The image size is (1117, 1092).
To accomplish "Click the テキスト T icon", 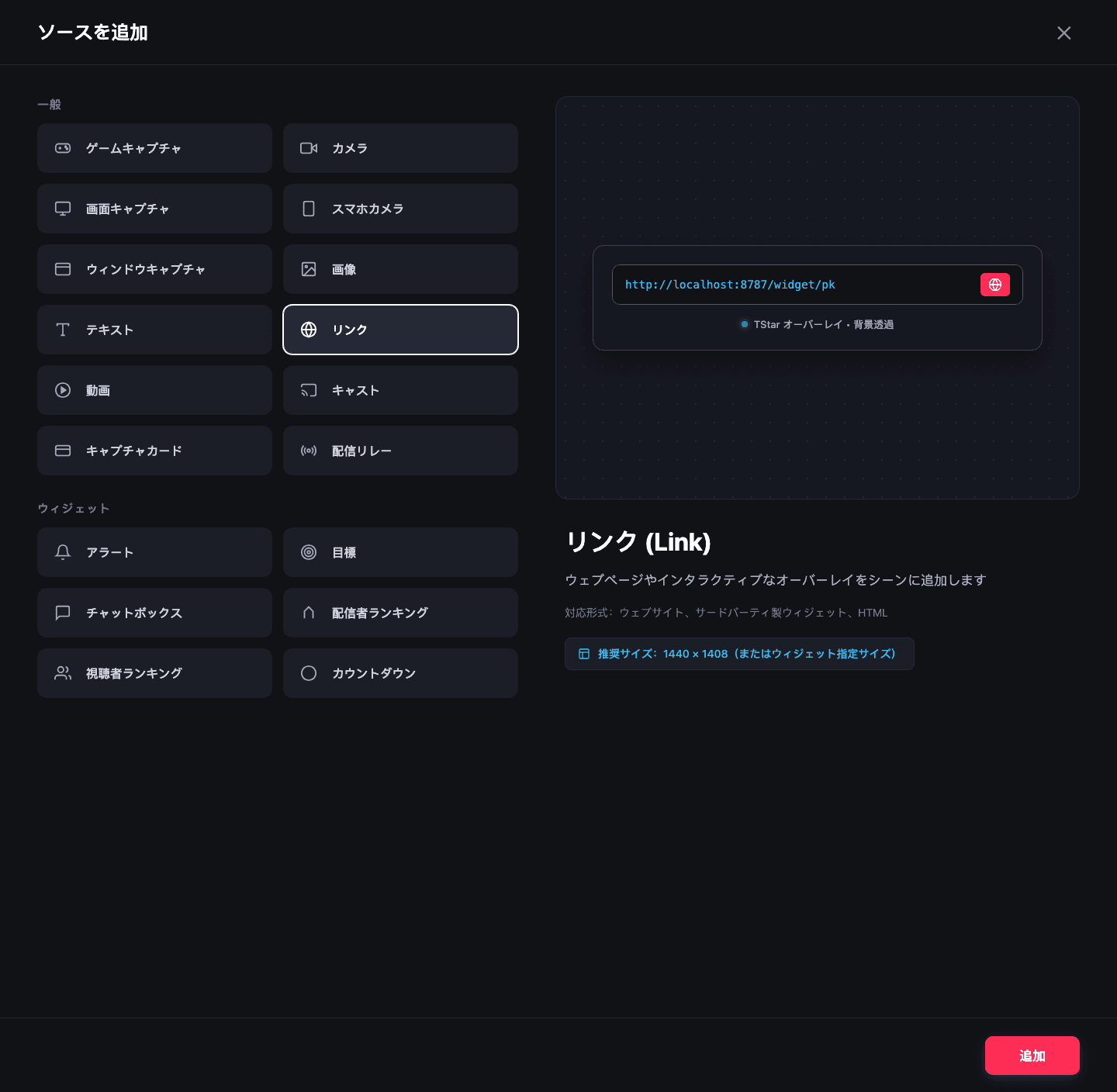I will 63,330.
